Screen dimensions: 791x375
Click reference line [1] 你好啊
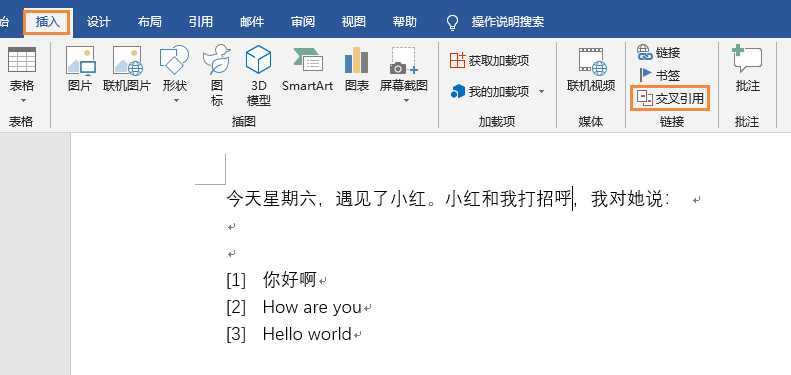(271, 279)
